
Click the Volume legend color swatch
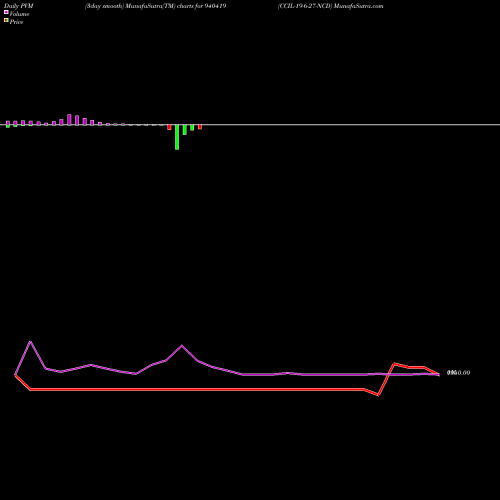(6, 12)
